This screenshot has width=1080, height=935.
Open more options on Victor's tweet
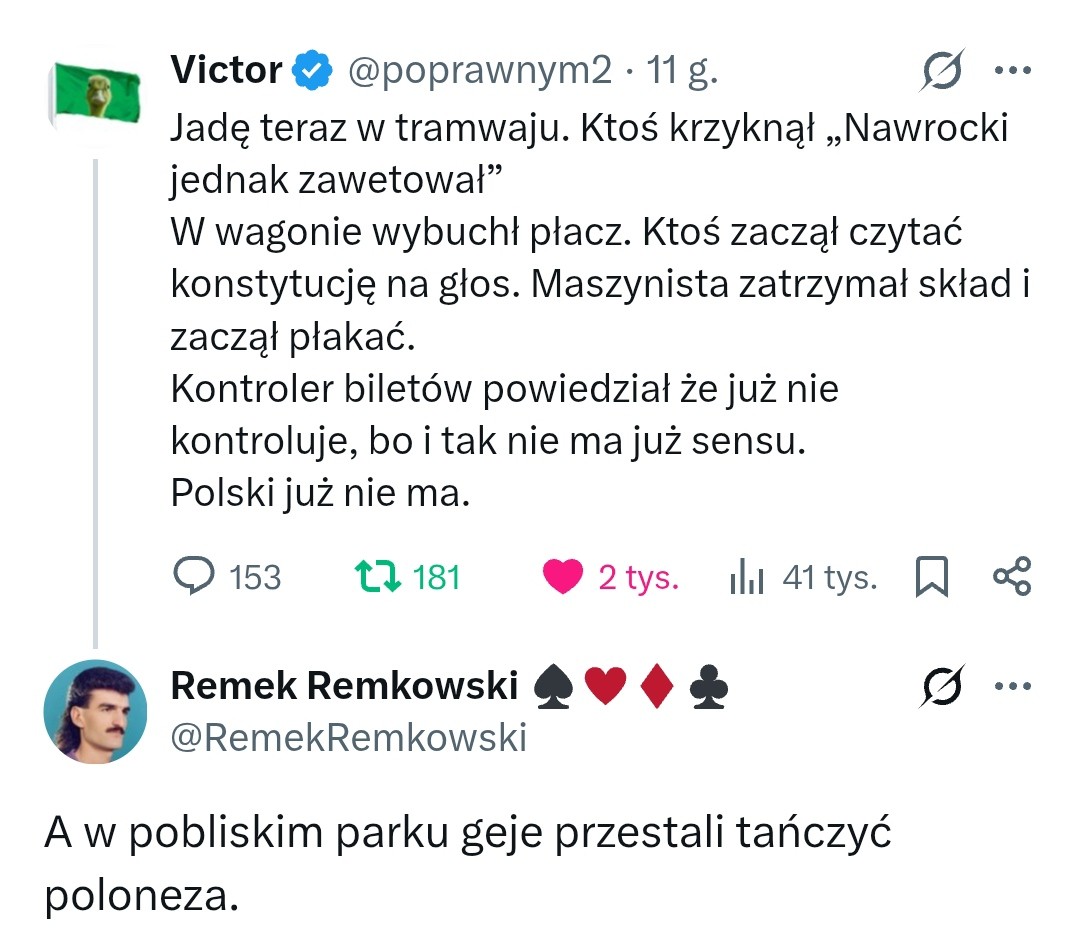[x=1014, y=69]
